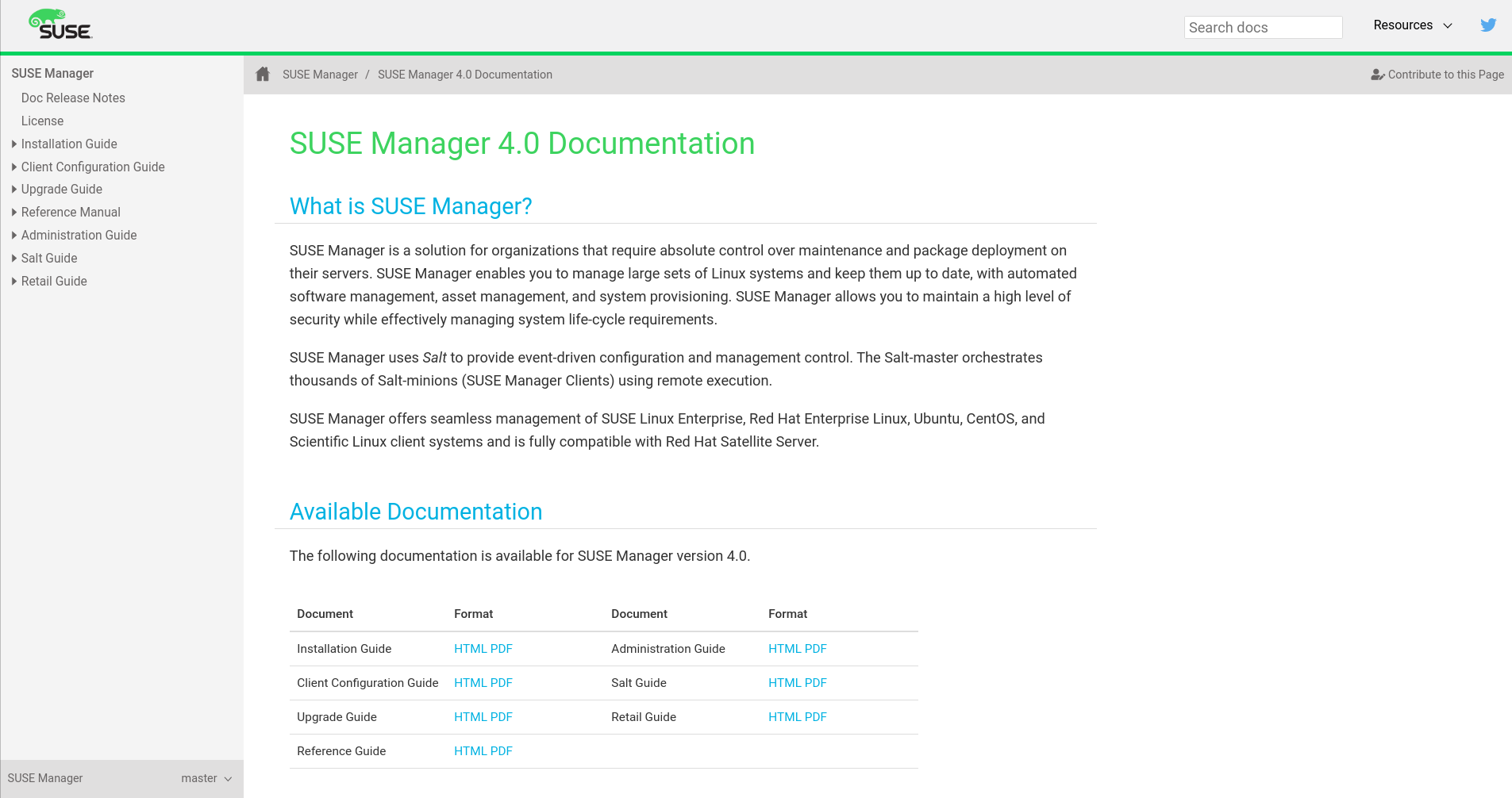The image size is (1512, 798).
Task: Select Administration Guide sidebar label
Action: [x=79, y=235]
